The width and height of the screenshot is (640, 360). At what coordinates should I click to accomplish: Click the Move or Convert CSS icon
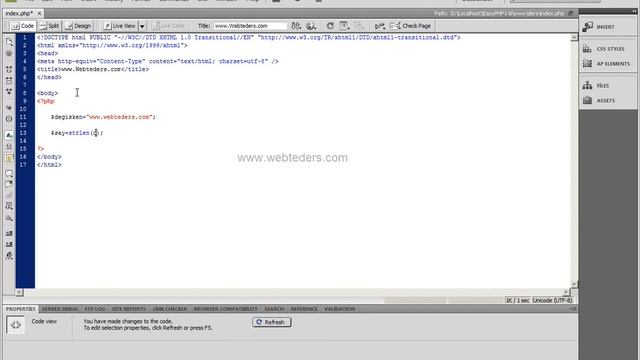[9, 218]
